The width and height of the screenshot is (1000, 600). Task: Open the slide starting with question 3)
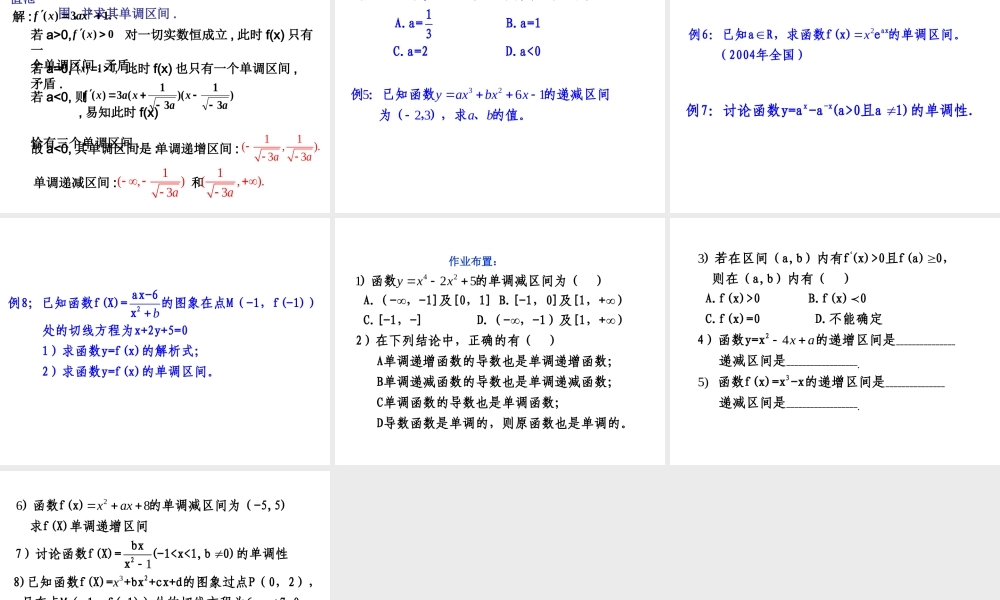pyautogui.click(x=835, y=341)
